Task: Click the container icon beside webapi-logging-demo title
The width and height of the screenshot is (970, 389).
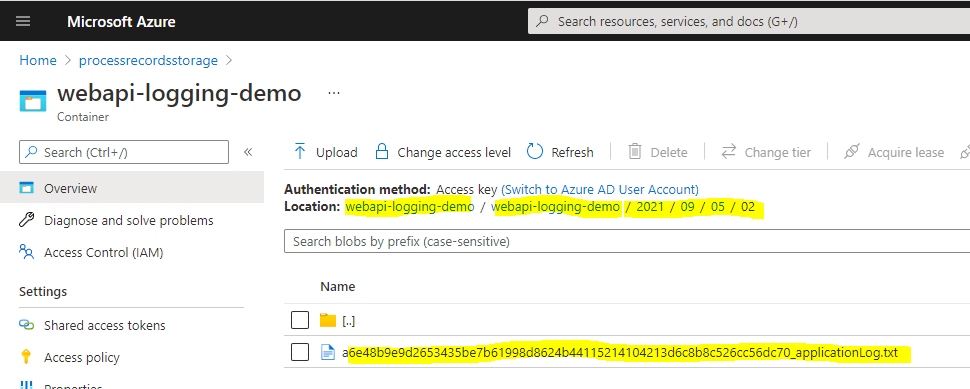Action: [33, 100]
